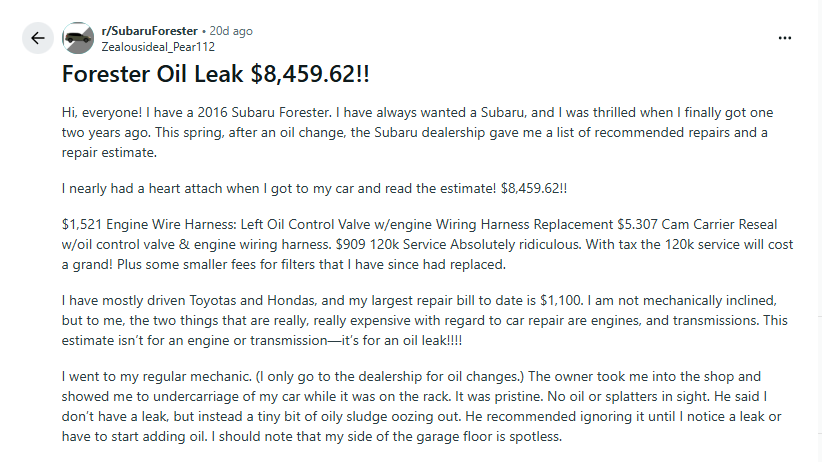Go back using the left arrow button

click(x=38, y=38)
